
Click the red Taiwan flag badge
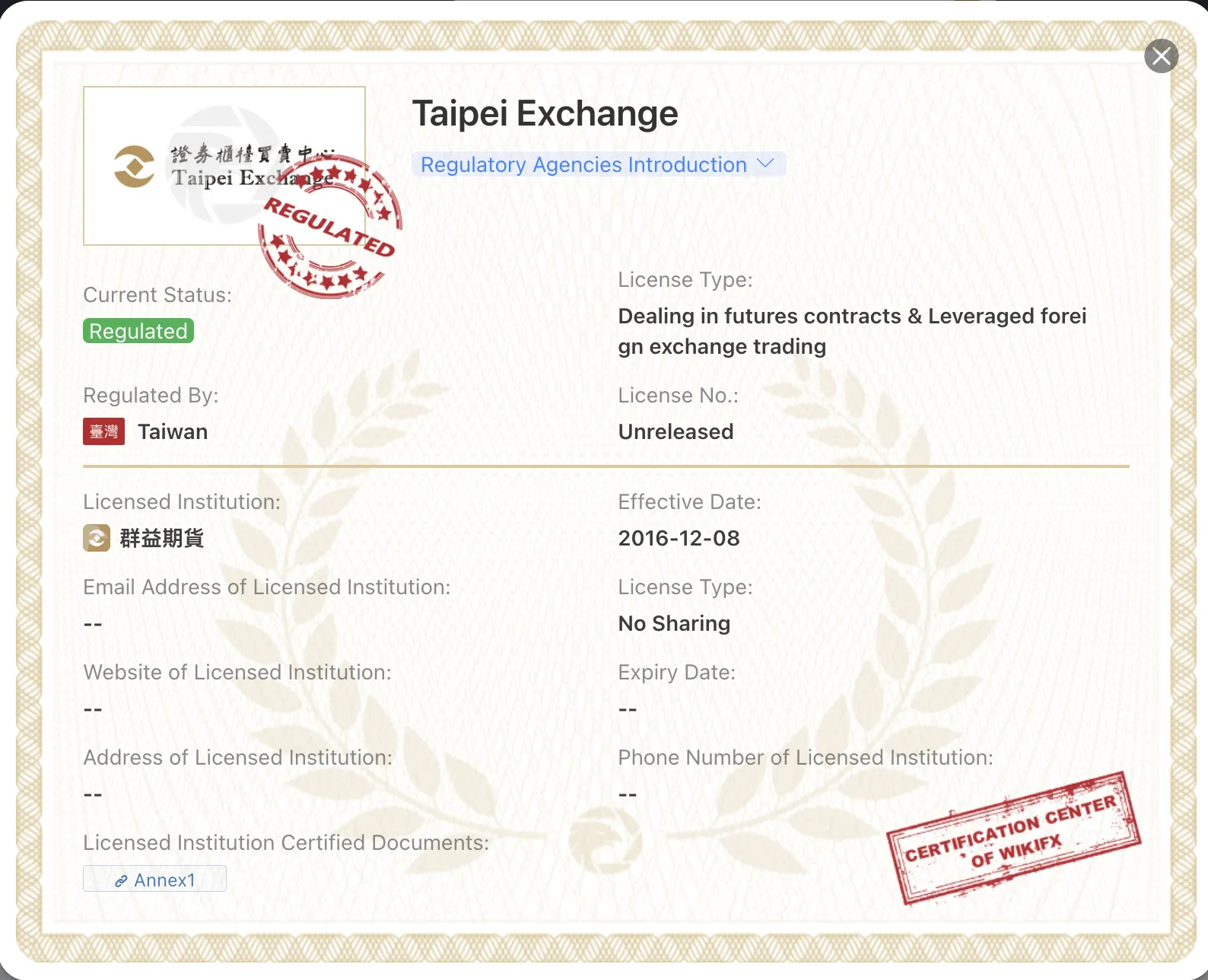103,431
